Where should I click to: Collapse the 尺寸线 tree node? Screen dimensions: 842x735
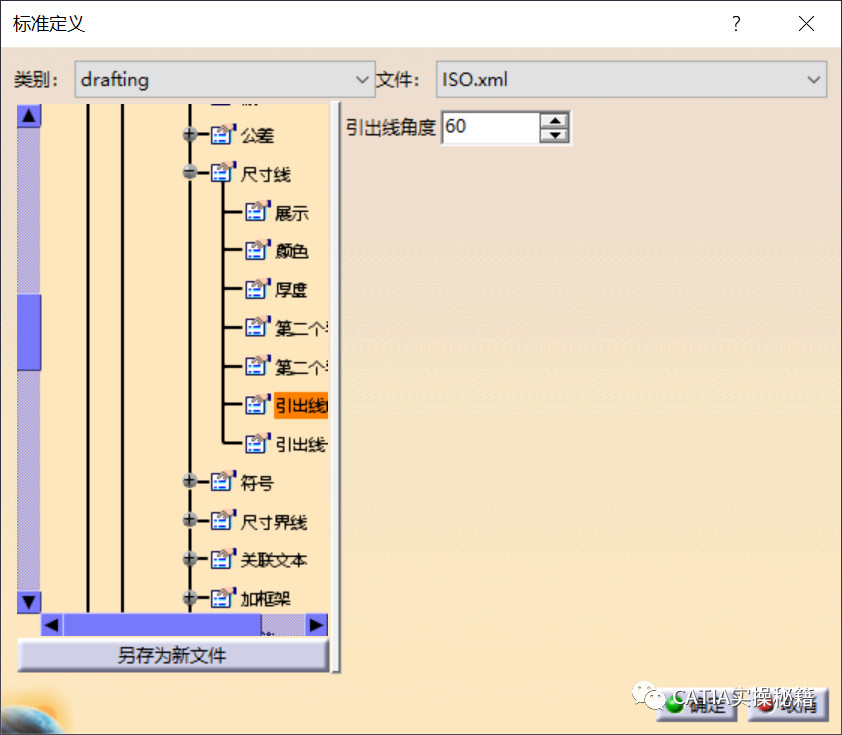pos(190,174)
